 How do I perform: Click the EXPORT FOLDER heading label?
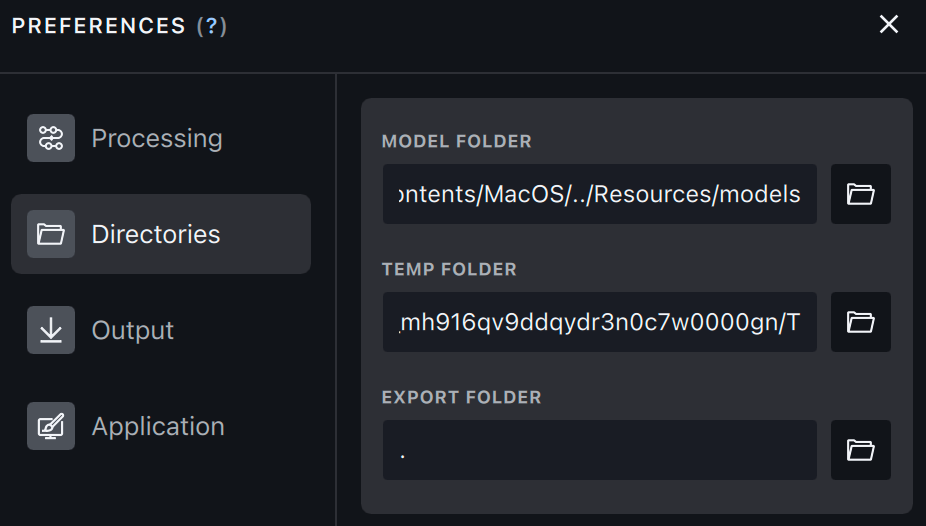click(x=461, y=397)
